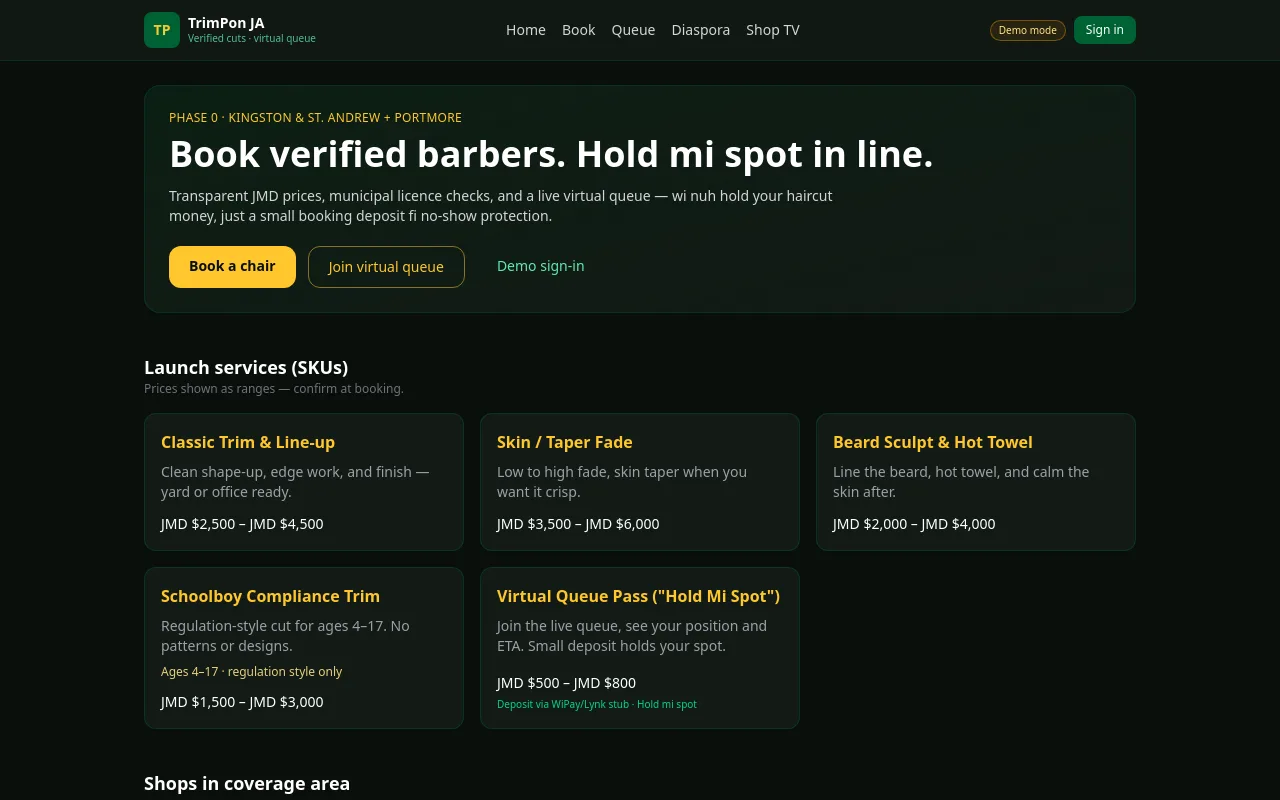Select the Skin / Taper Fade card title
The width and height of the screenshot is (1280, 800).
coord(565,442)
